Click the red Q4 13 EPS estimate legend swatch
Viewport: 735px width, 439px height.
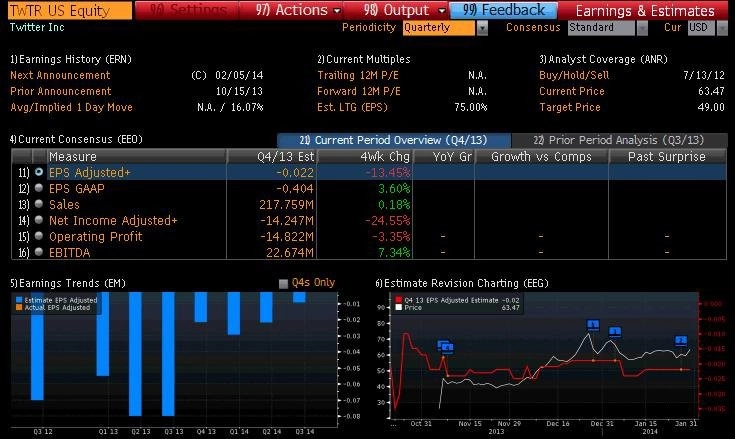399,300
